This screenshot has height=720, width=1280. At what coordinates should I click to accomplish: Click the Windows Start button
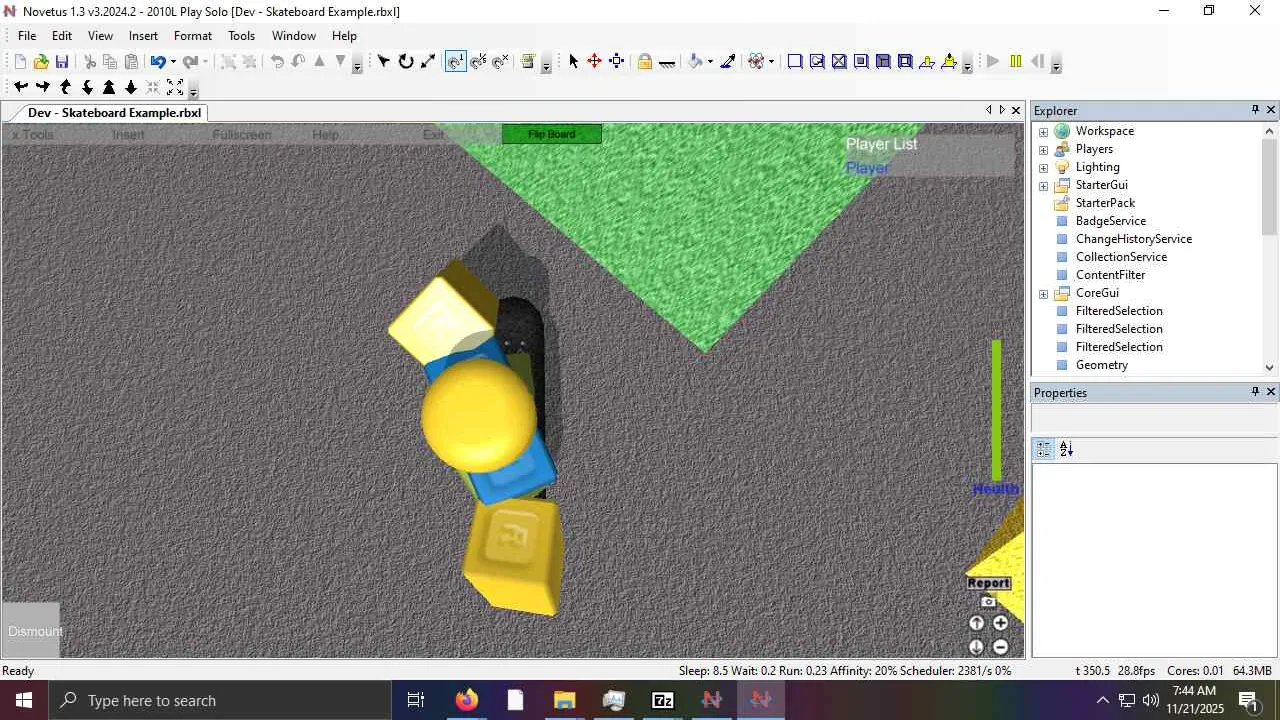24,700
